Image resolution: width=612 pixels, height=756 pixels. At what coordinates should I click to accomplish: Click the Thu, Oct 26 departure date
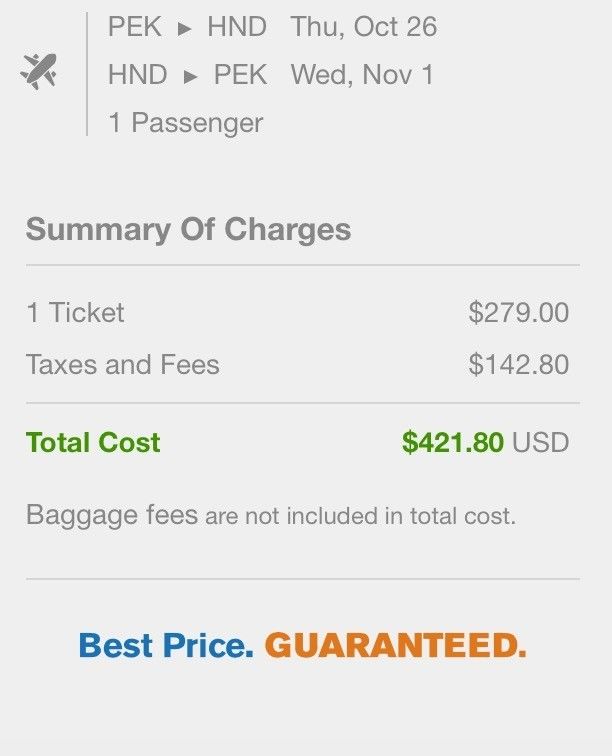(x=363, y=27)
